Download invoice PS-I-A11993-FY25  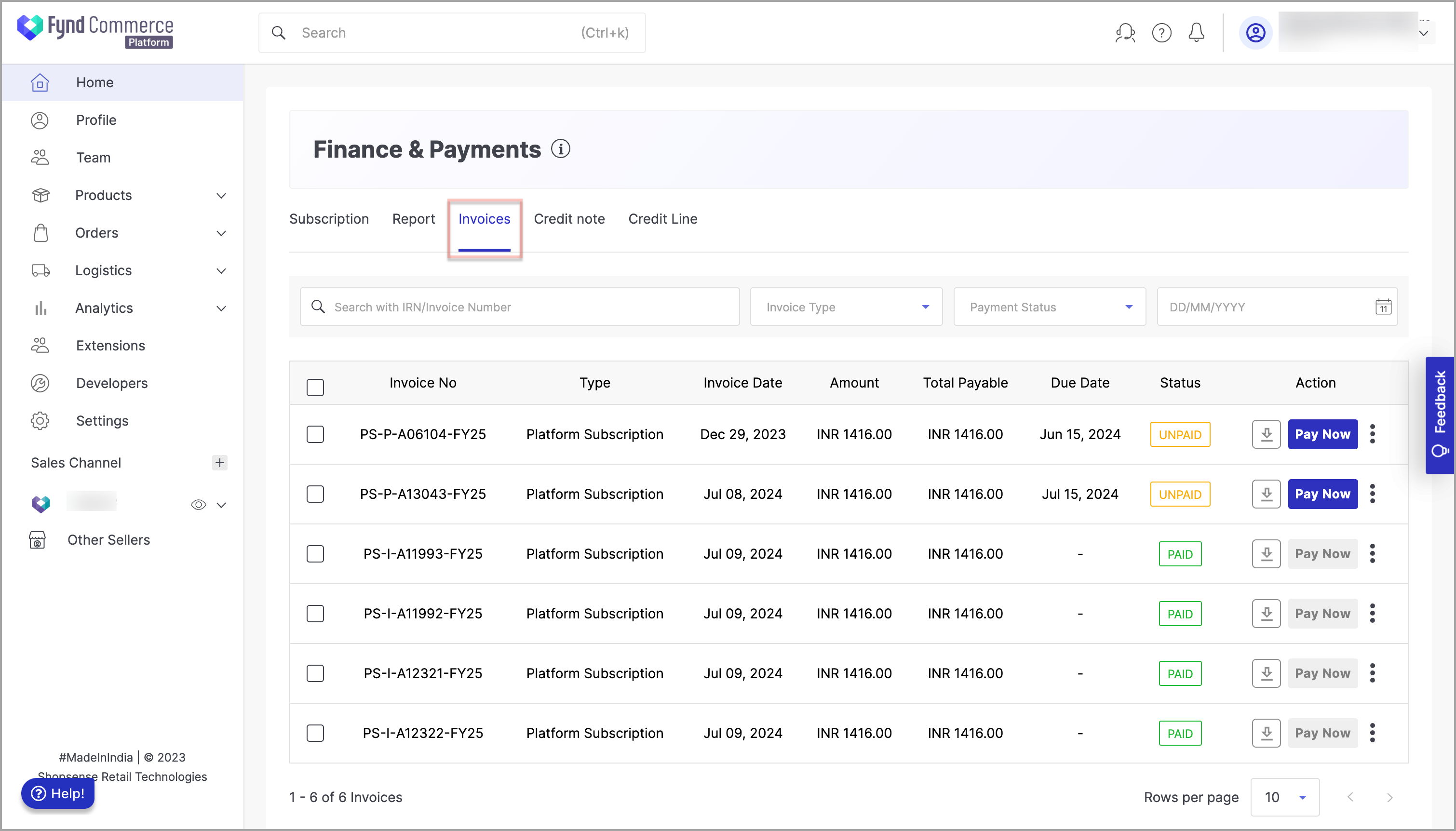1267,554
